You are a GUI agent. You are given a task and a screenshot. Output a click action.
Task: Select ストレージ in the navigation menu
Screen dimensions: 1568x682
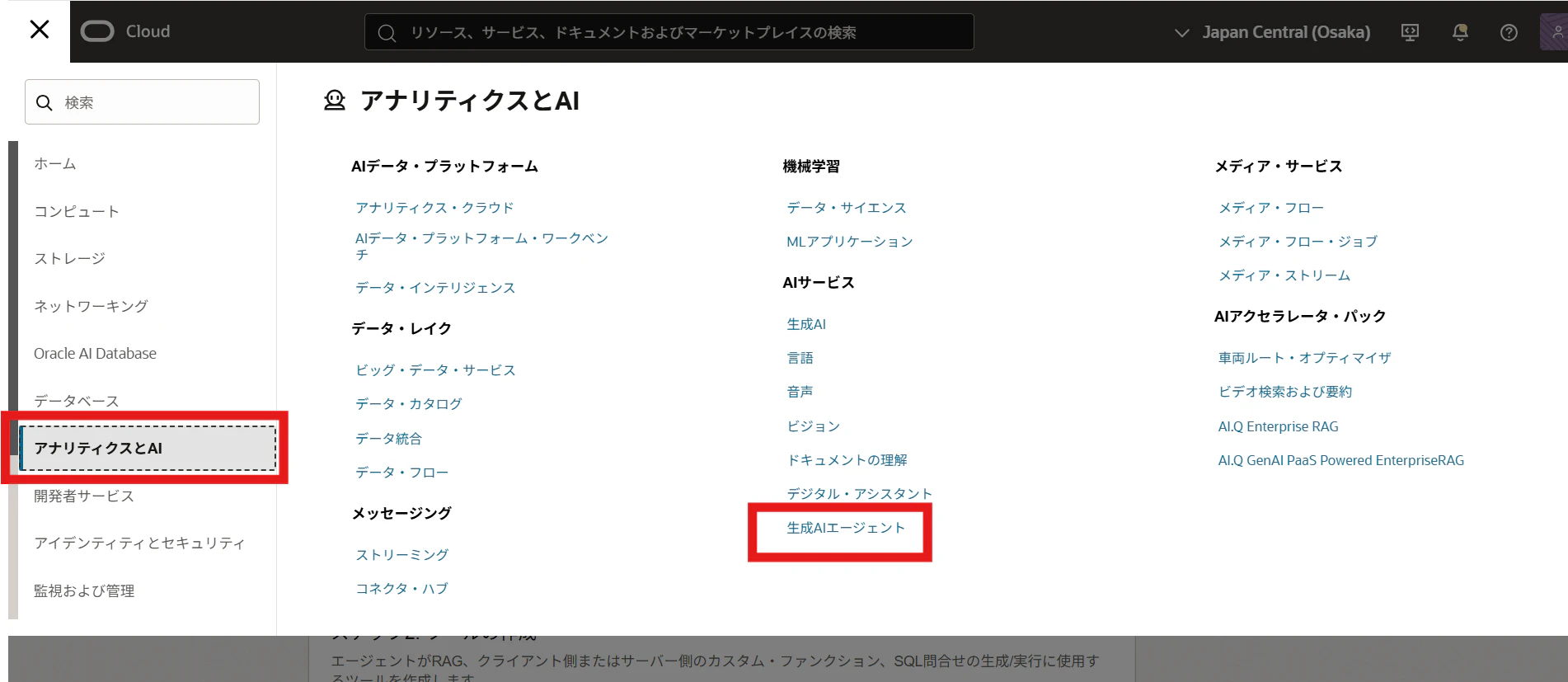tap(70, 259)
